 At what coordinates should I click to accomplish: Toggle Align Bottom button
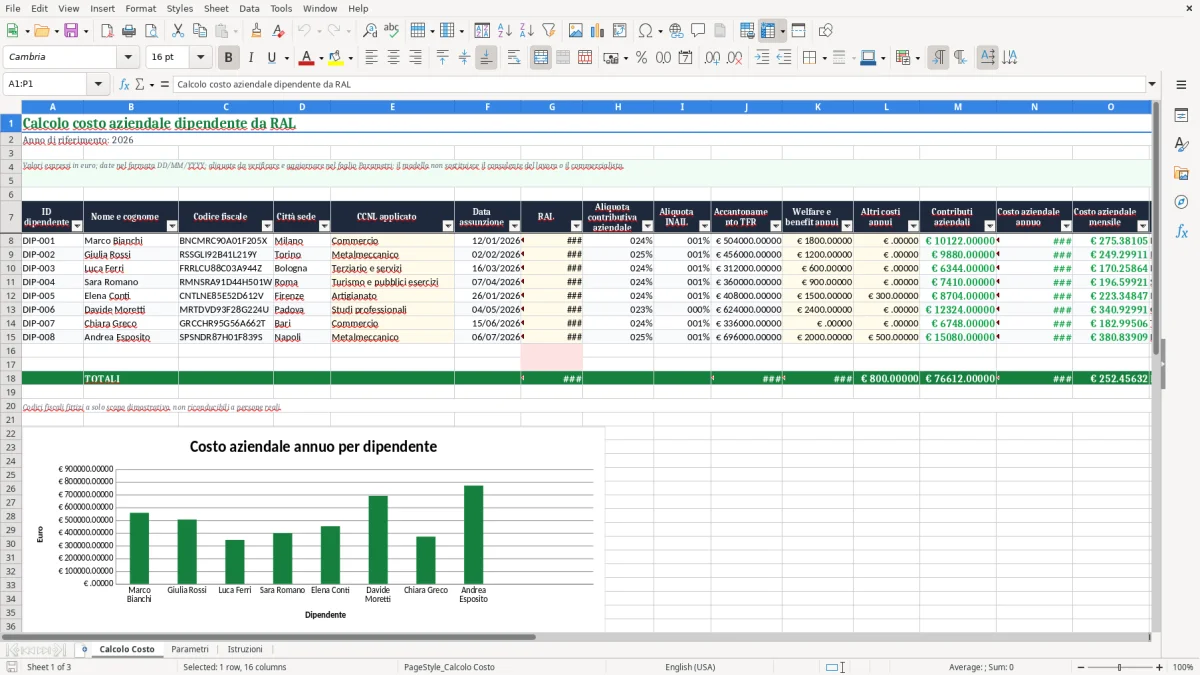click(x=486, y=58)
